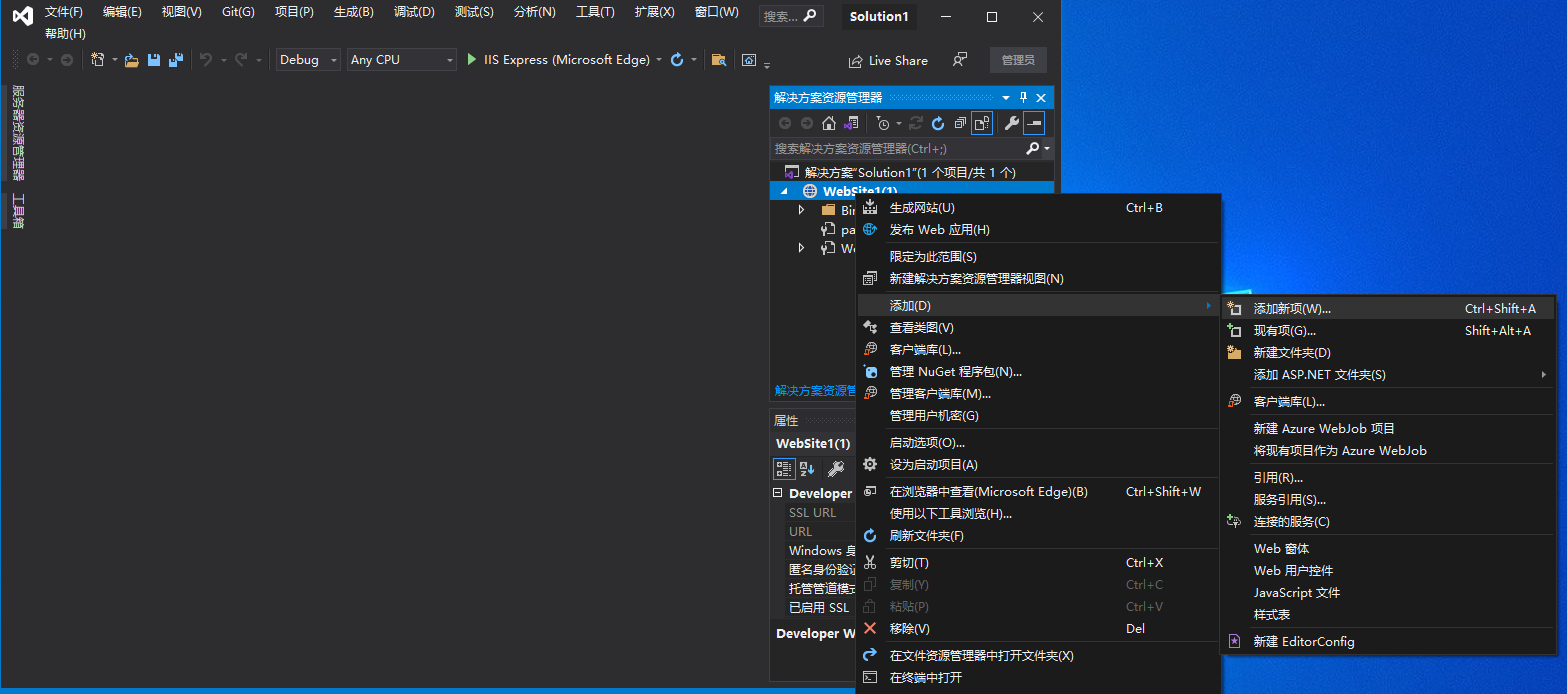Click the Pending Changes Filter clock icon
Screen dimensions: 1567x694
(x=883, y=123)
